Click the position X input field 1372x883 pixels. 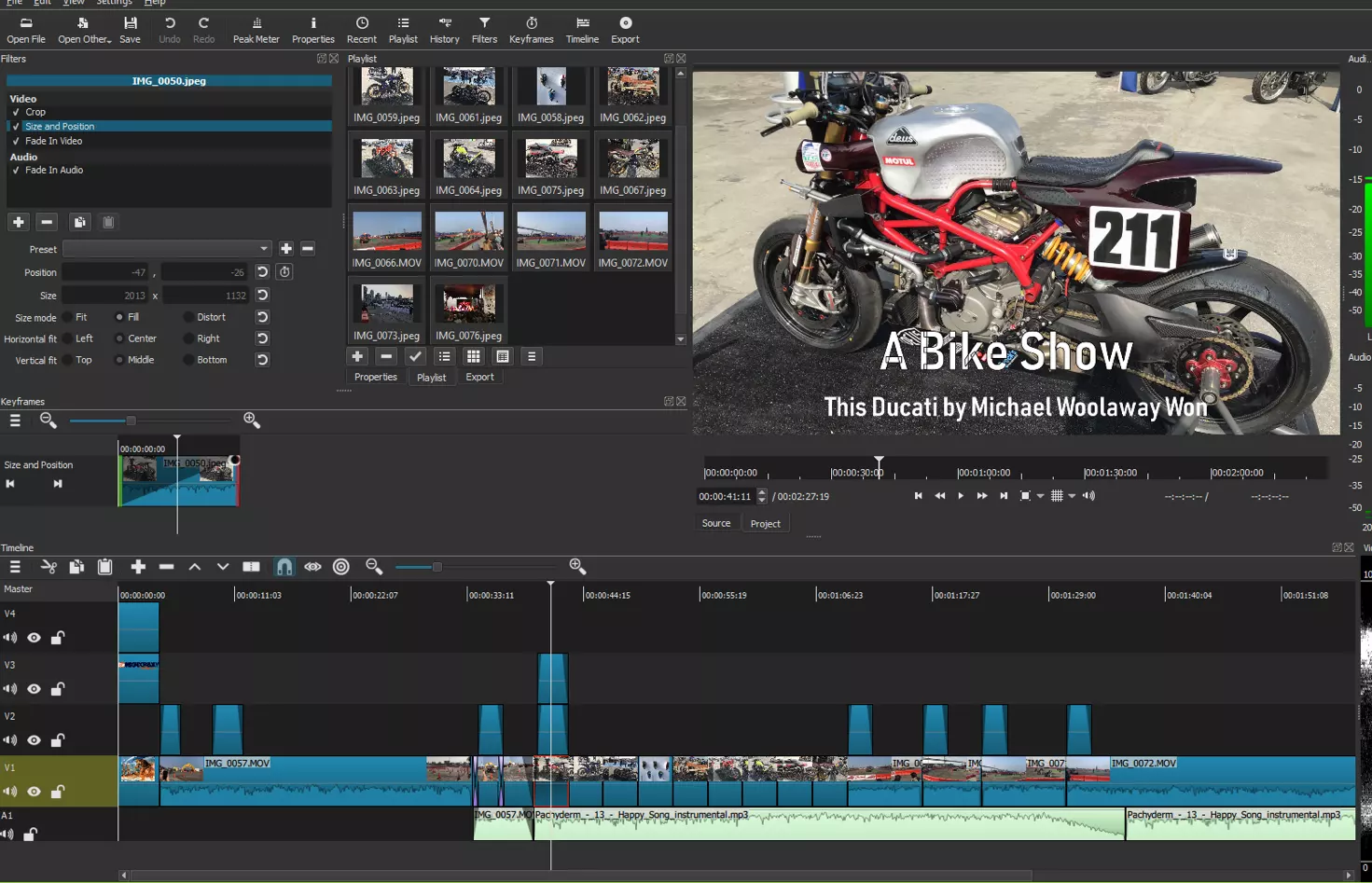(105, 272)
